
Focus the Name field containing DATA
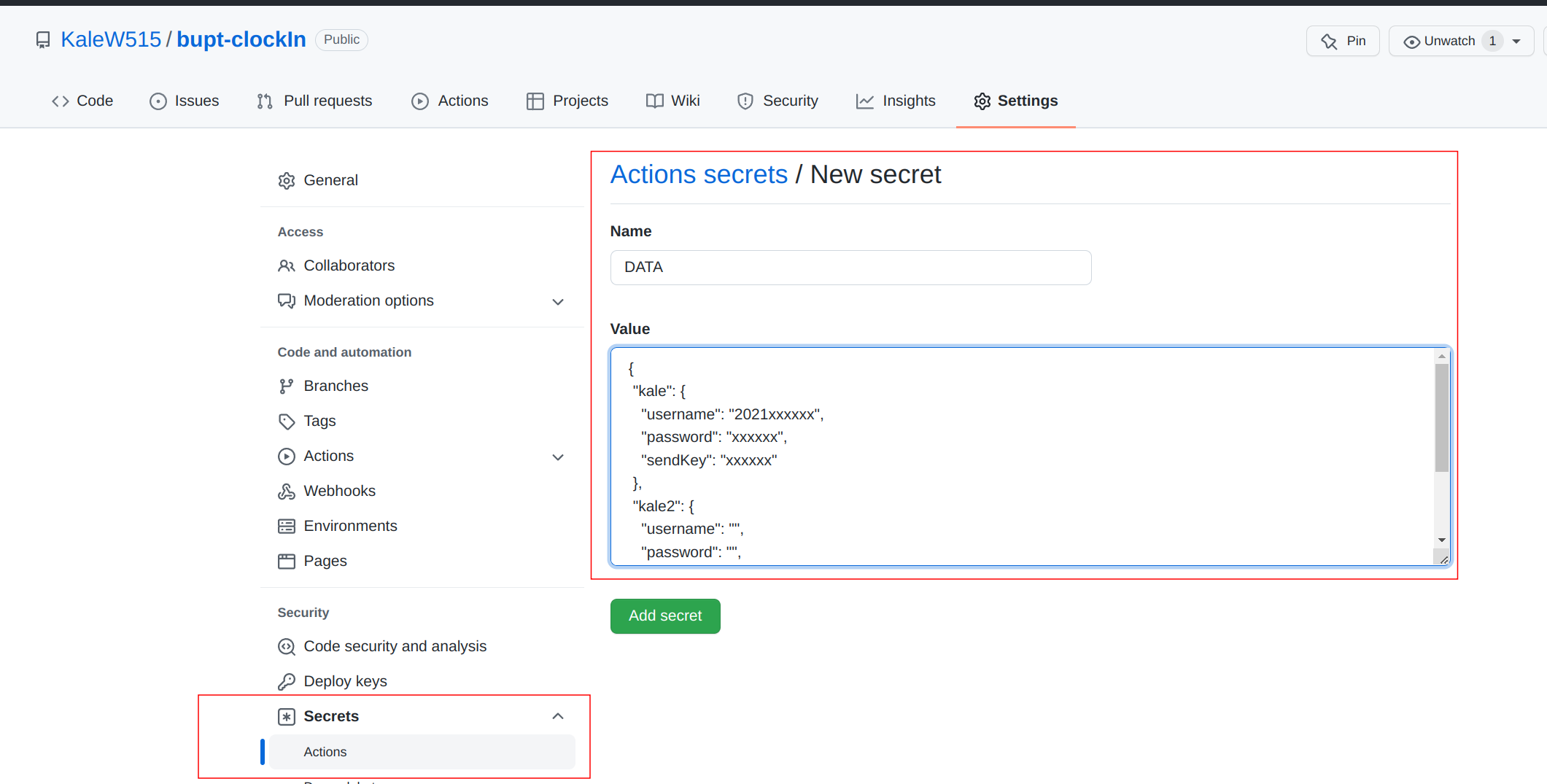point(850,268)
